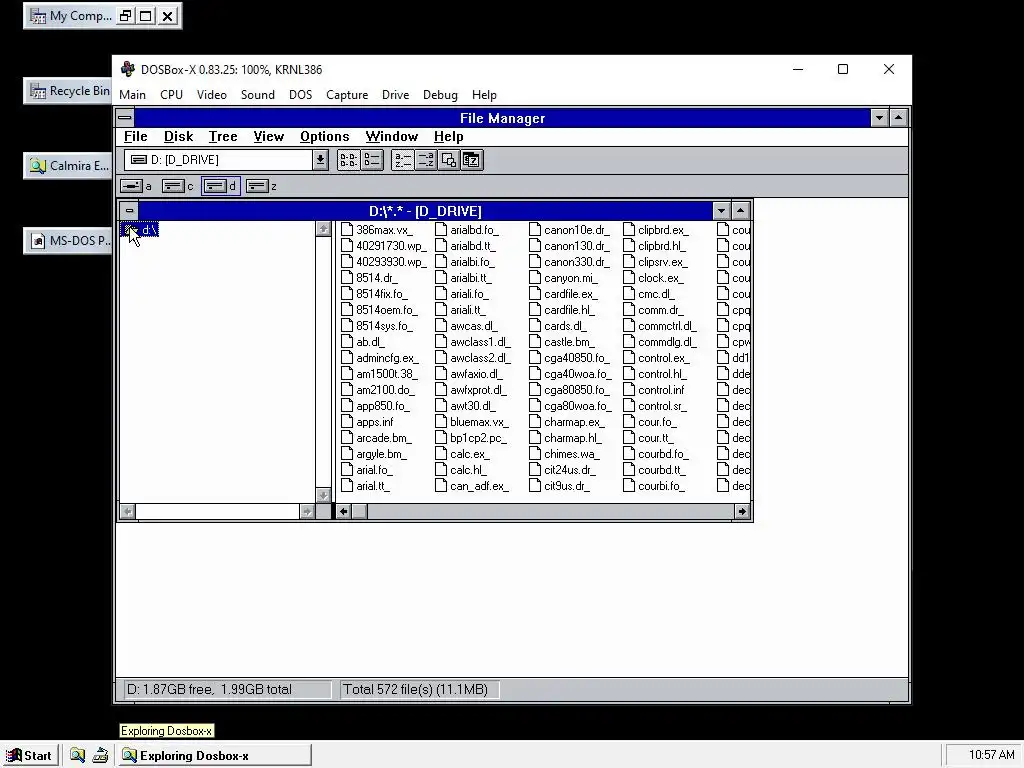Select file control.inf

pyautogui.click(x=654, y=390)
